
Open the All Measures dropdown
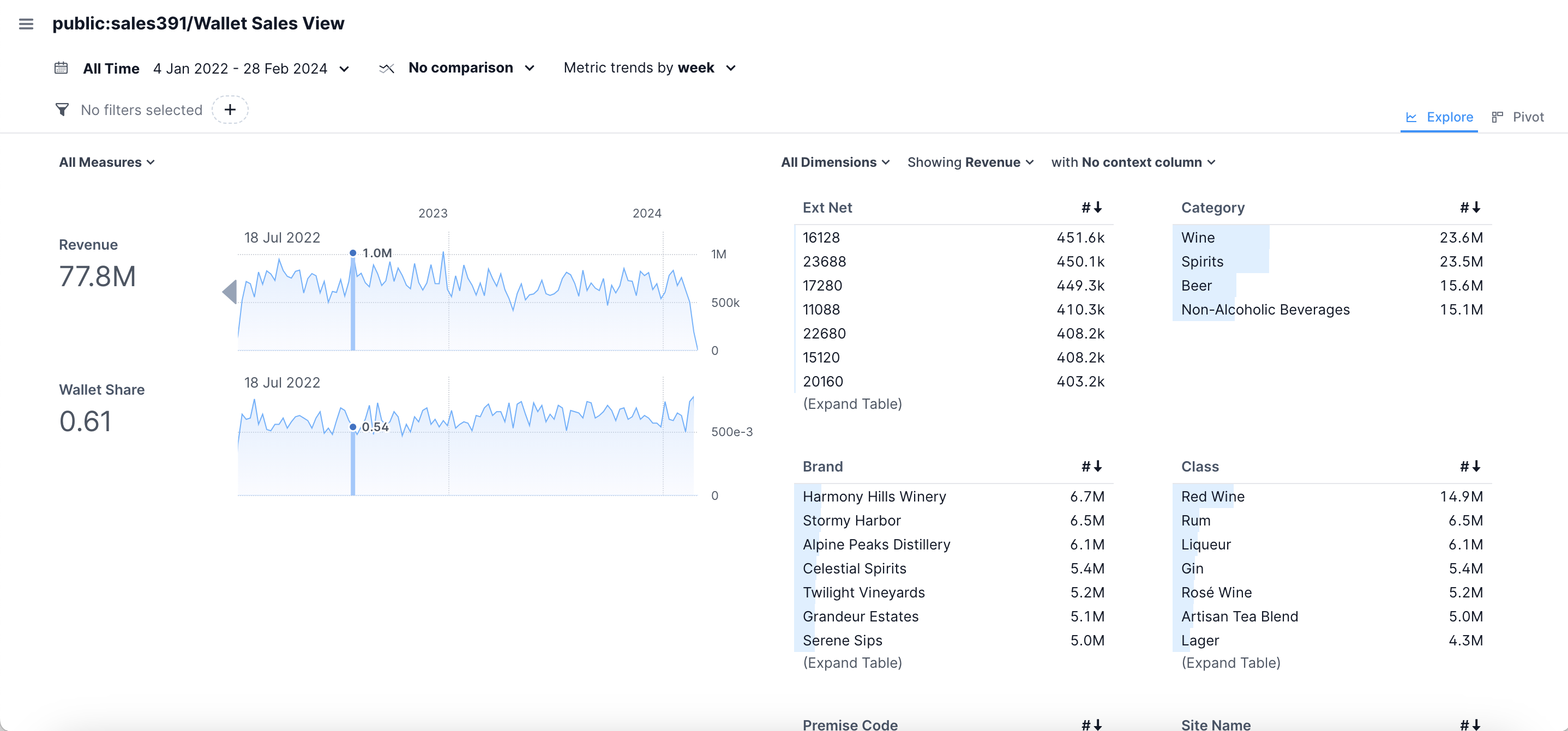[106, 162]
